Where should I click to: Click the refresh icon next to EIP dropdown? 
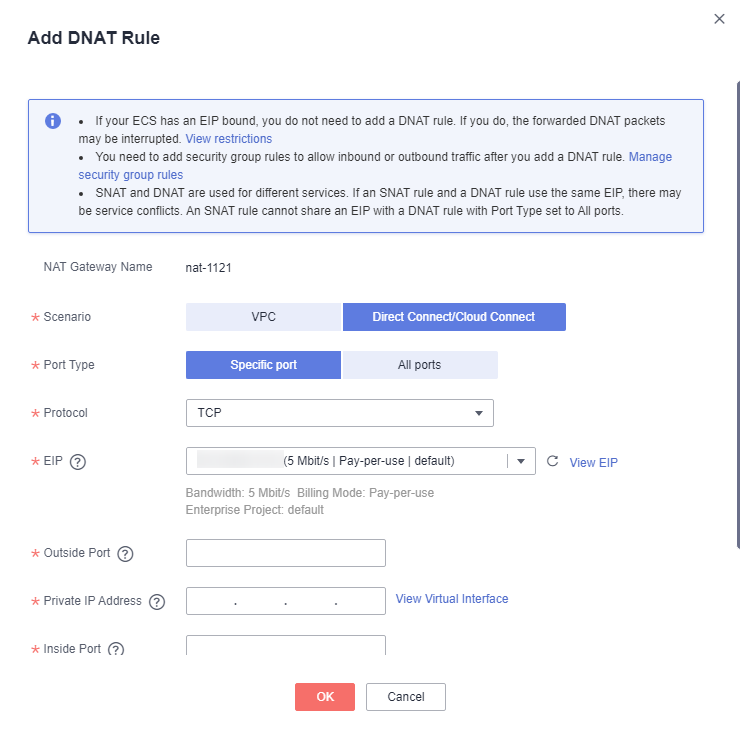[x=552, y=461]
